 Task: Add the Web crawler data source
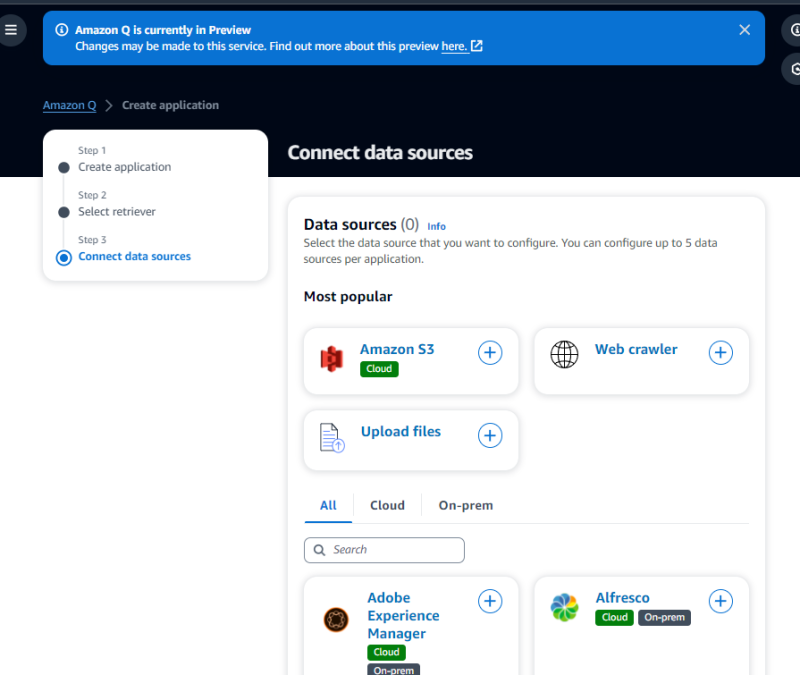pos(720,353)
